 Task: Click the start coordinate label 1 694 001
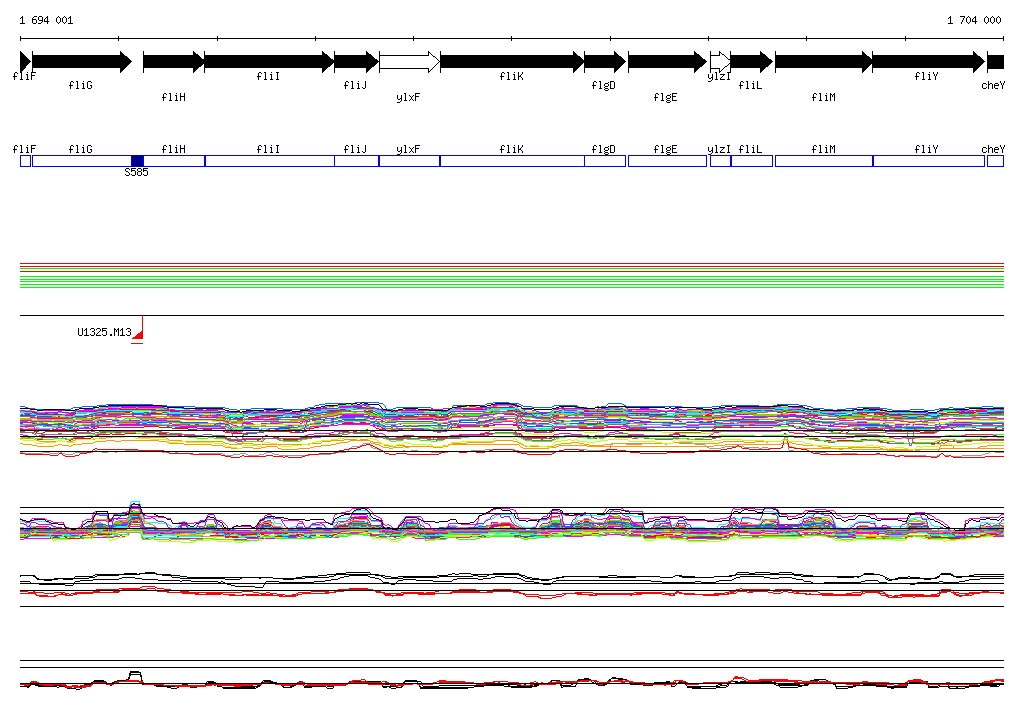pos(46,20)
